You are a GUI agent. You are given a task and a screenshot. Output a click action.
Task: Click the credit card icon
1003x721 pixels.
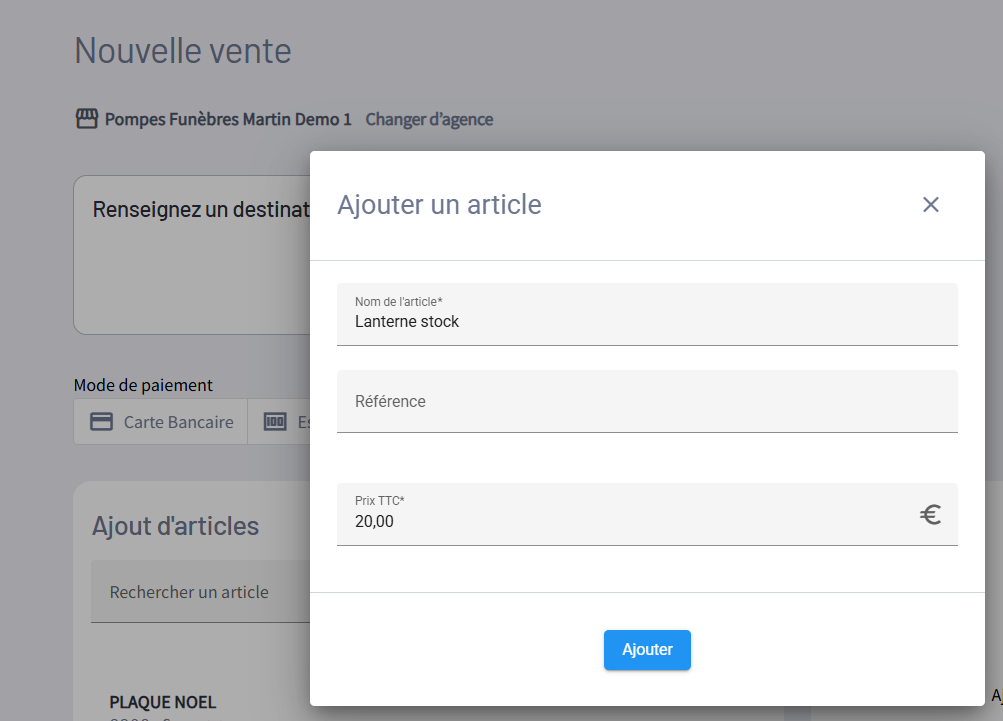(x=101, y=422)
